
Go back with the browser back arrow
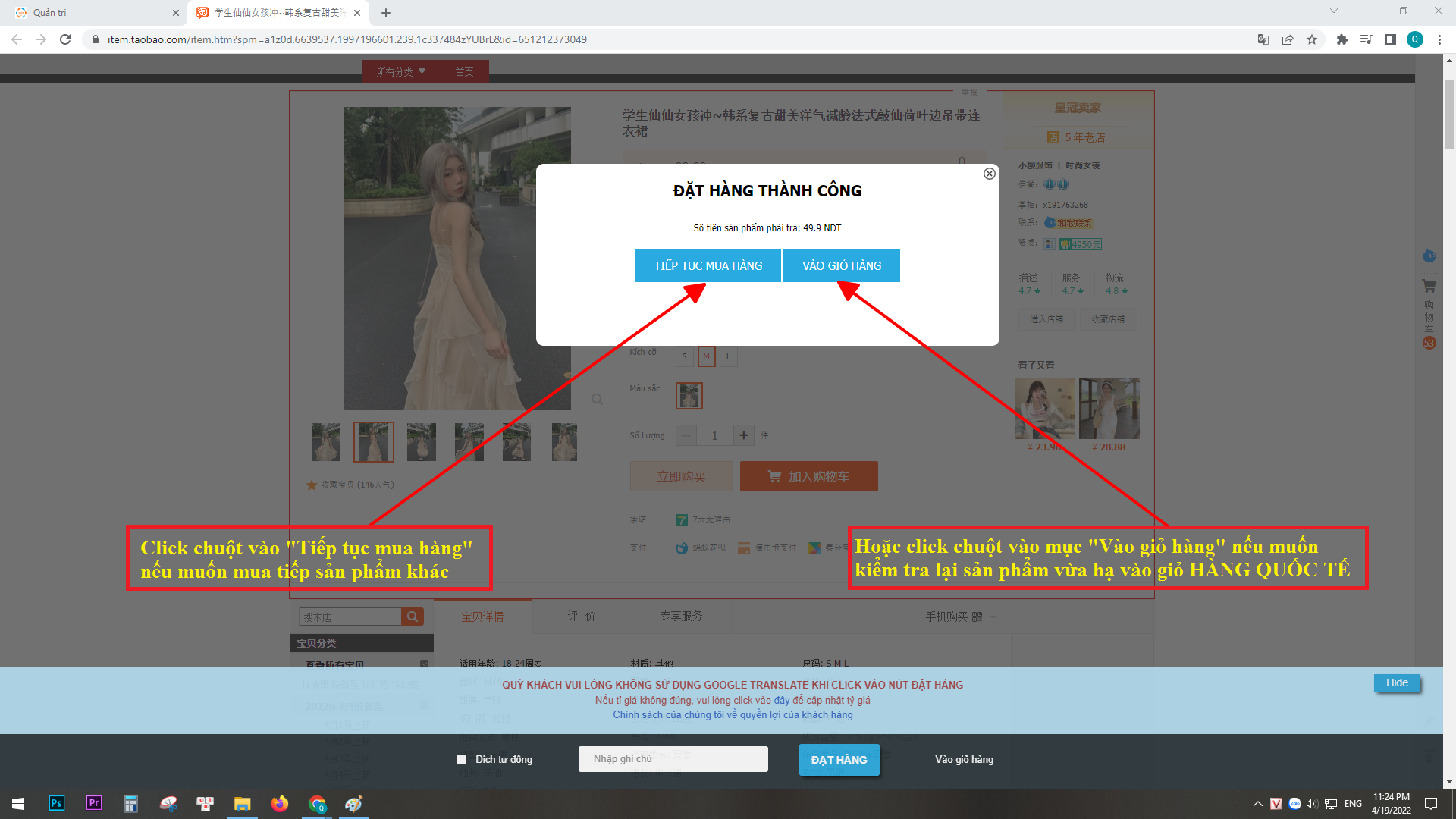tap(17, 39)
